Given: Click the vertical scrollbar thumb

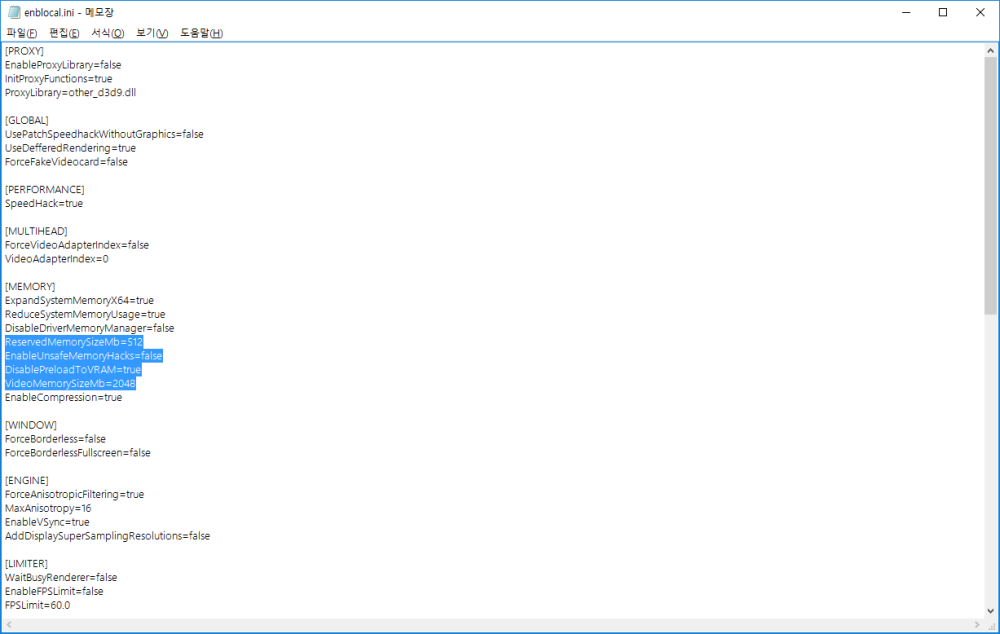Looking at the screenshot, I should (990, 185).
